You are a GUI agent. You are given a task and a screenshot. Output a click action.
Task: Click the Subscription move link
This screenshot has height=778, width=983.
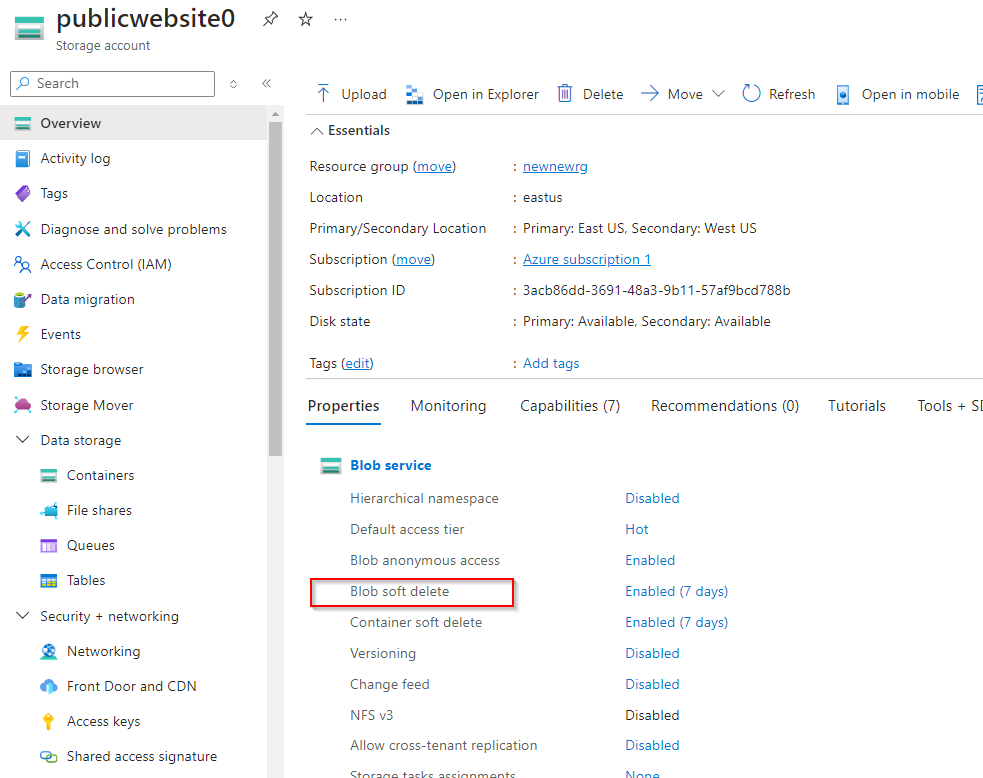tap(413, 260)
